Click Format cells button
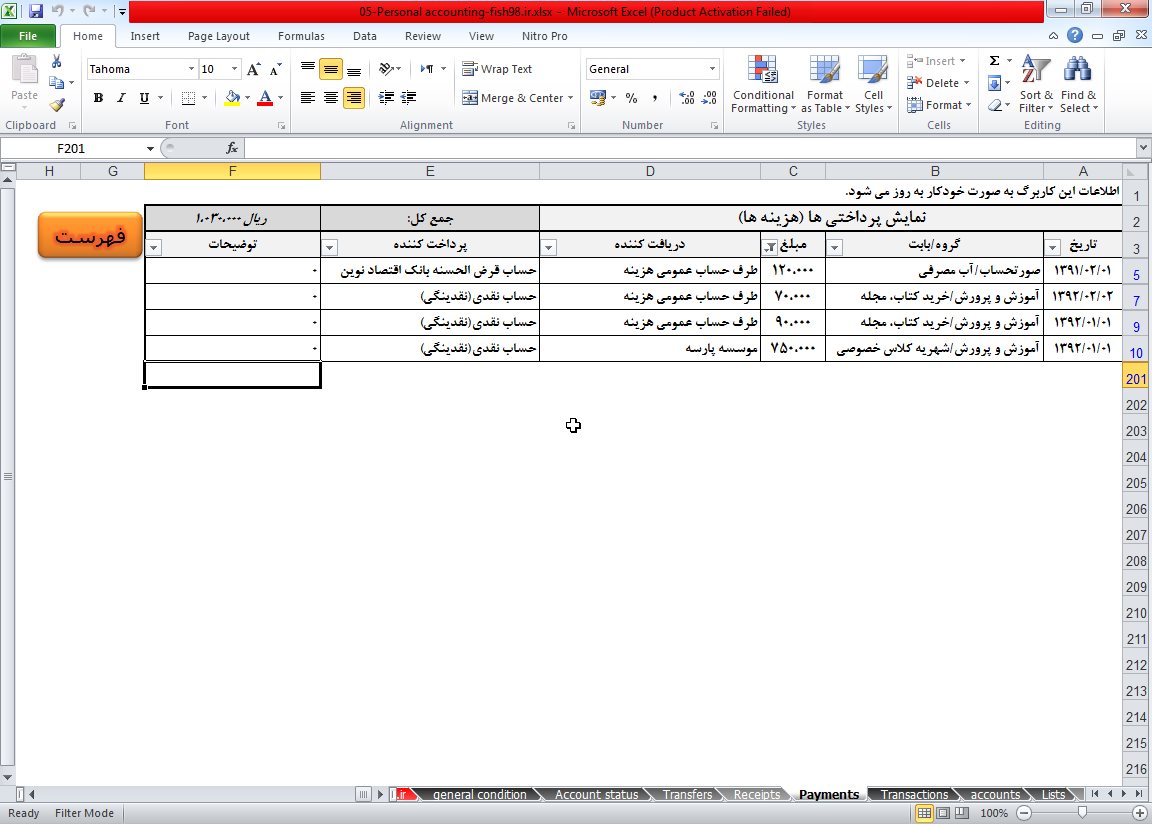This screenshot has width=1152, height=824. click(x=938, y=105)
